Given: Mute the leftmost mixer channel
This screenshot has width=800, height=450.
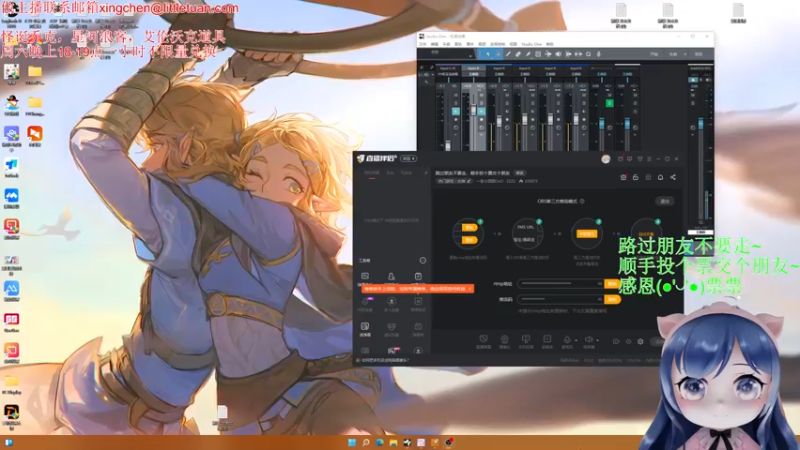Looking at the screenshot, I should (456, 95).
